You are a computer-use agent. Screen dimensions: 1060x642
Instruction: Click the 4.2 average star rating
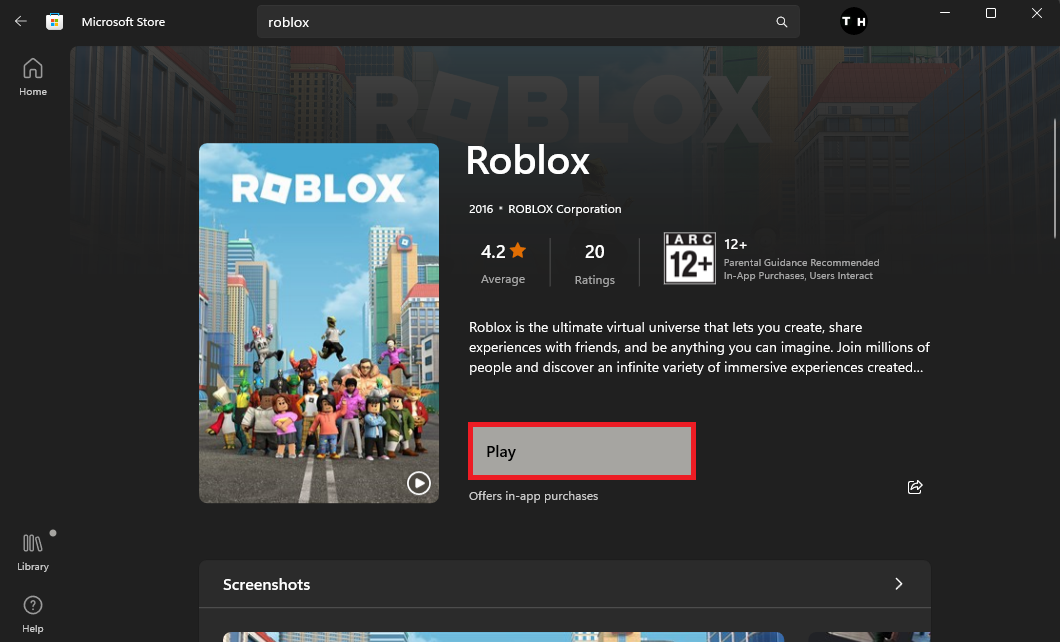[x=502, y=262]
